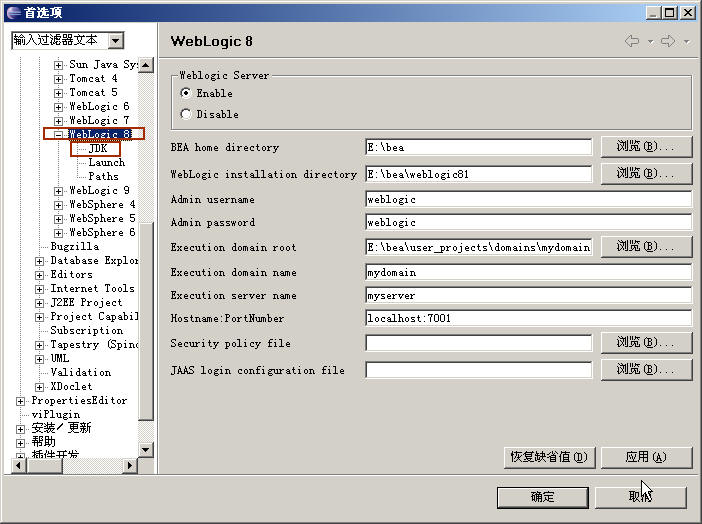Browse for BEA home directory
Viewport: 702px width, 524px height.
click(646, 146)
